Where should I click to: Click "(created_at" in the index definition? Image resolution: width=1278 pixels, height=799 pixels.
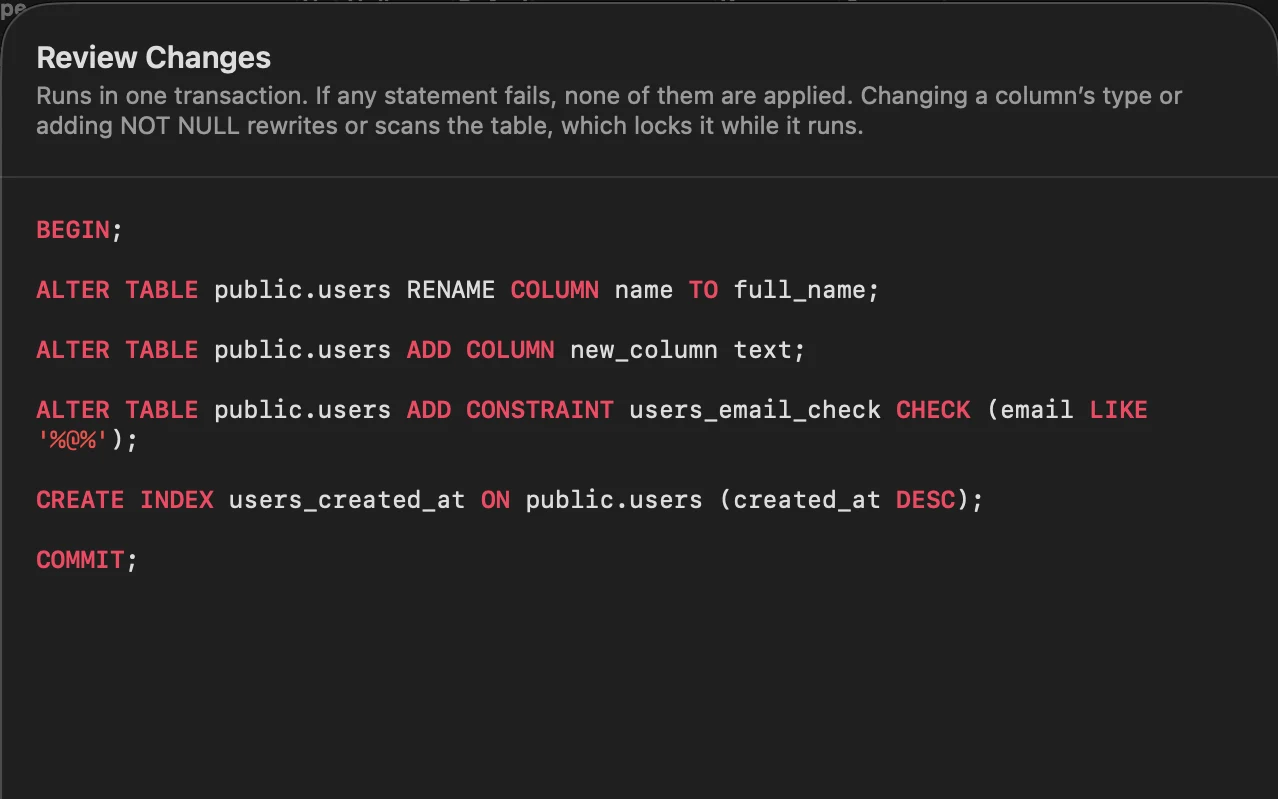pyautogui.click(x=799, y=500)
